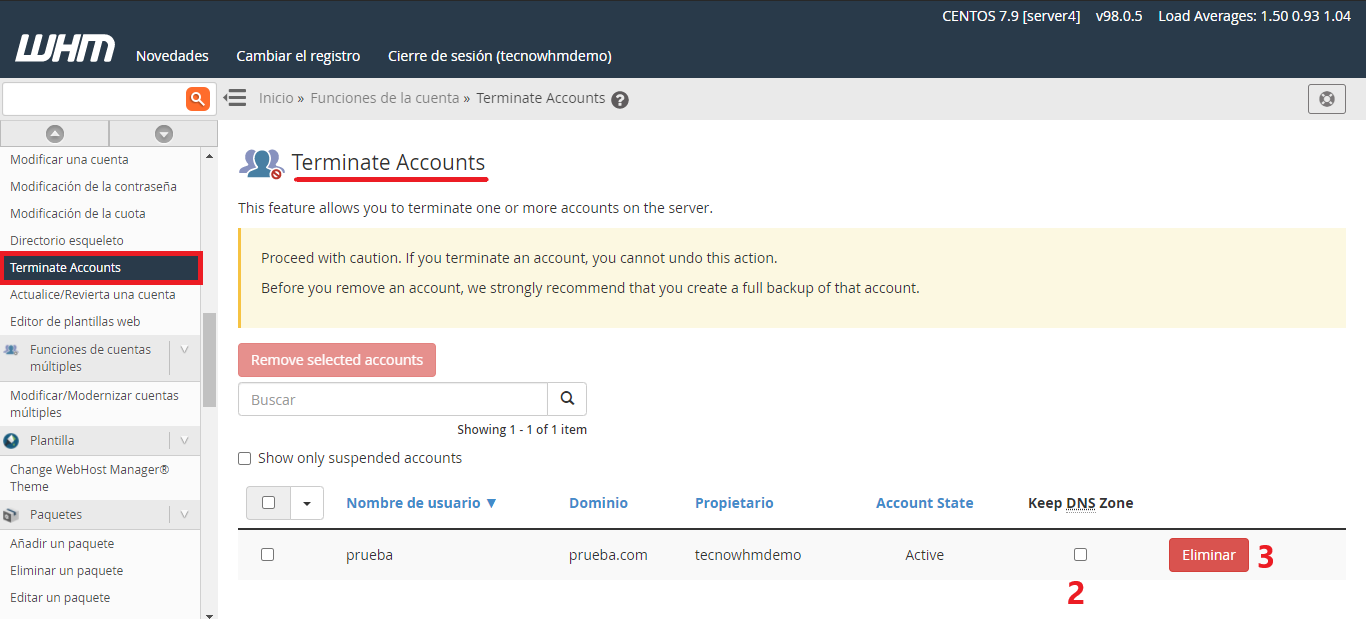The image size is (1366, 619).
Task: Collapse the Paquetes sidebar section
Action: click(x=184, y=515)
